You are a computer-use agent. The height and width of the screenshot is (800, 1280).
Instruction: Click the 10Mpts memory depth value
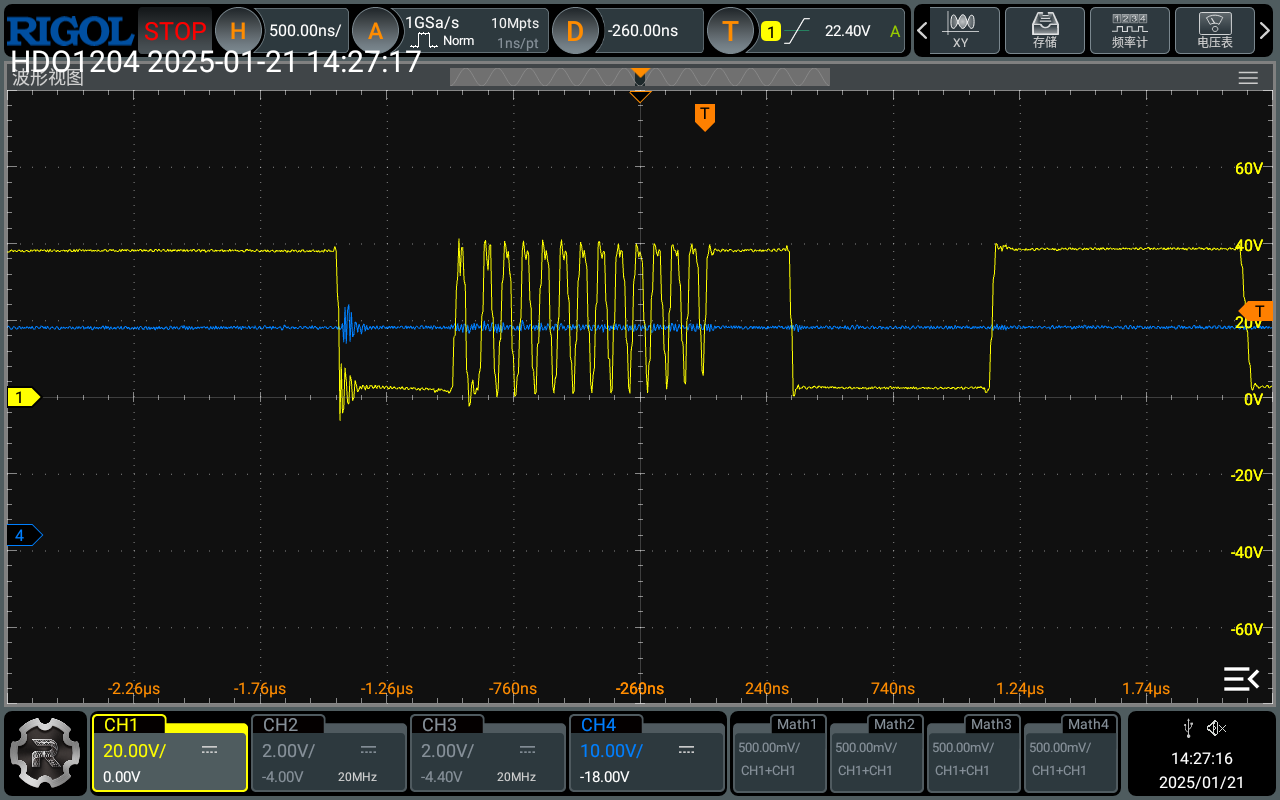pyautogui.click(x=515, y=22)
